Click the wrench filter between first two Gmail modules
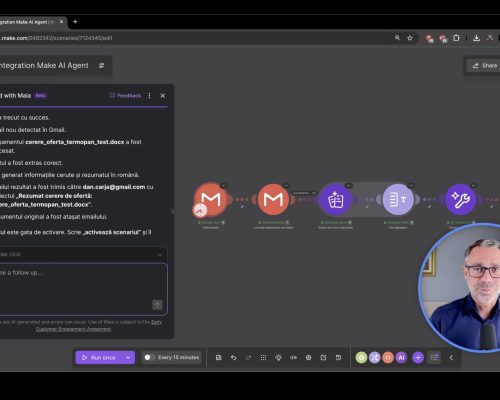The height and width of the screenshot is (400, 500). pyautogui.click(x=242, y=207)
